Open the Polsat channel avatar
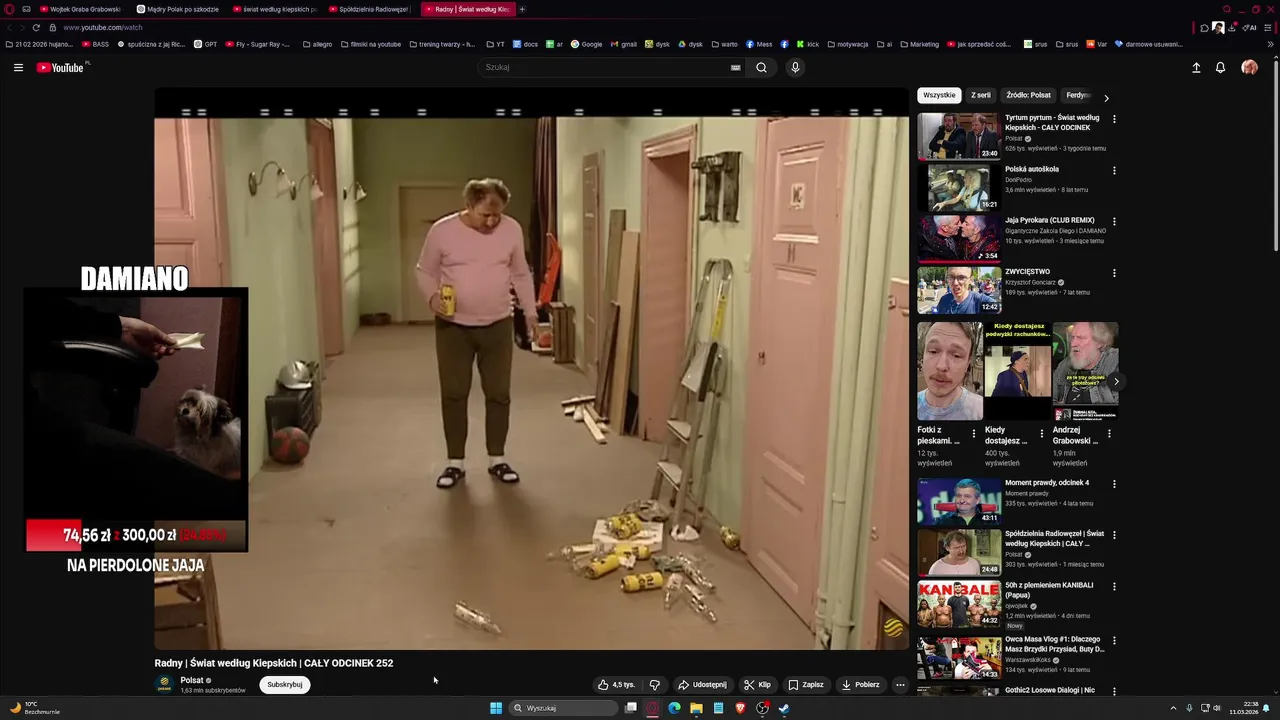The width and height of the screenshot is (1280, 720). click(165, 685)
